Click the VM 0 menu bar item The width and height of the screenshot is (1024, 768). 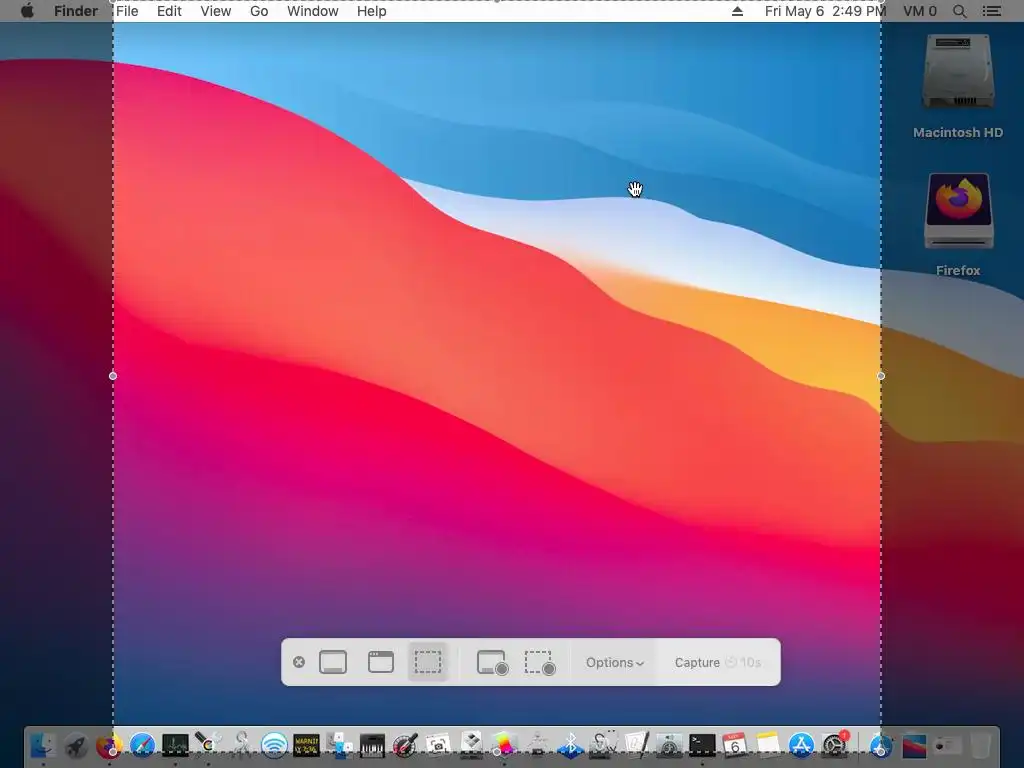[920, 11]
